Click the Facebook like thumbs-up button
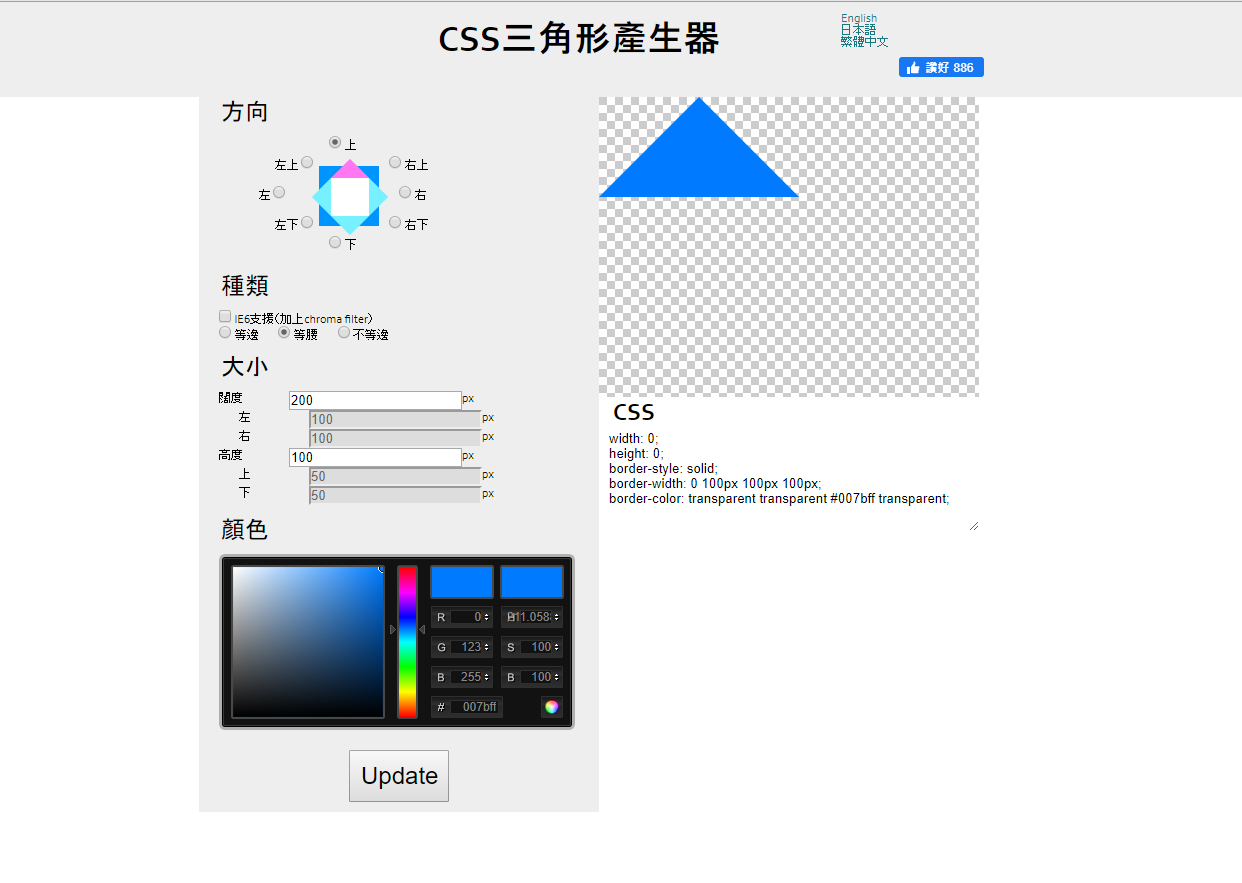1242x883 pixels. click(941, 67)
